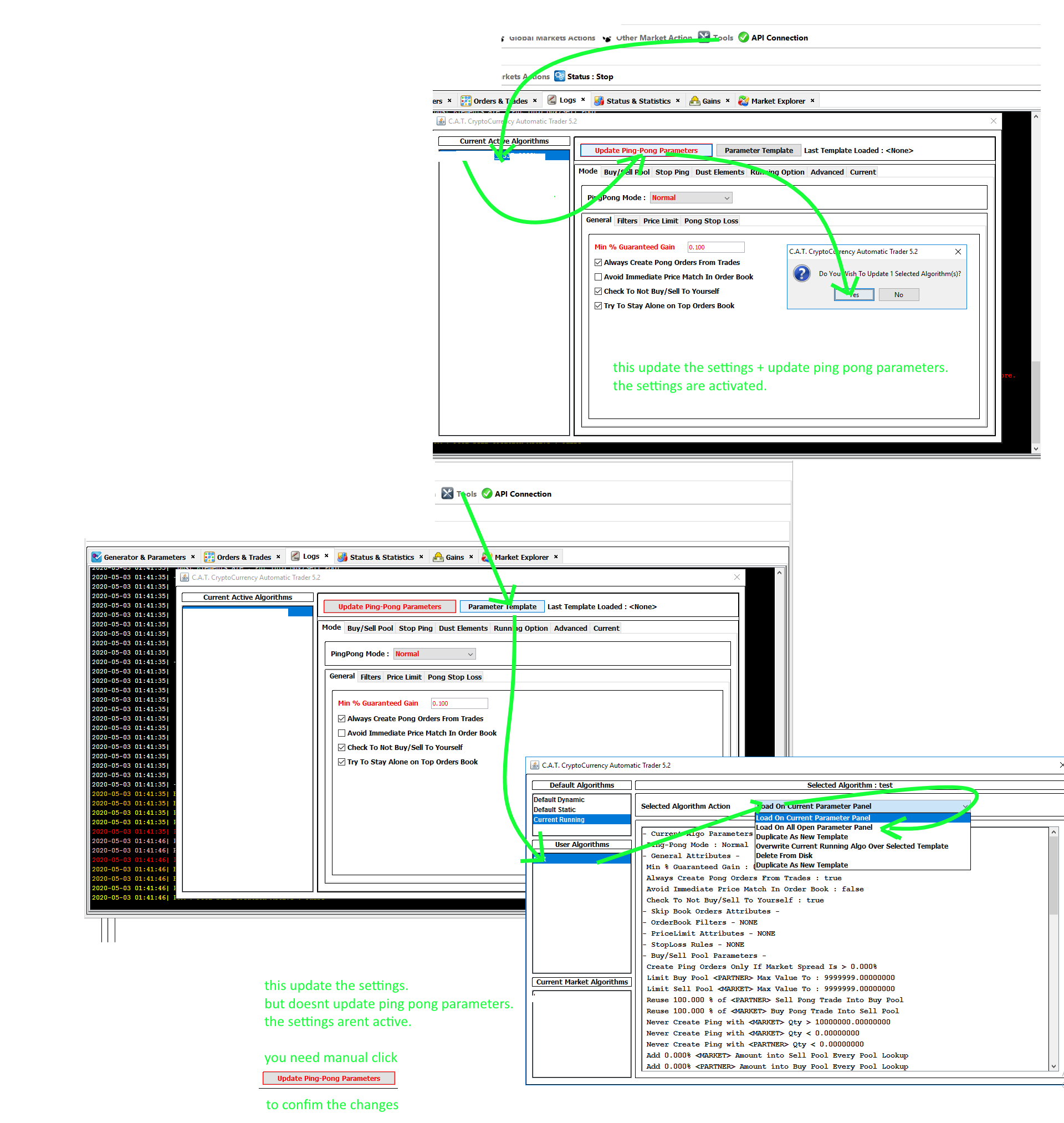Select Current Running in Default Algorithms
The height and width of the screenshot is (1123, 1064).
(x=581, y=820)
